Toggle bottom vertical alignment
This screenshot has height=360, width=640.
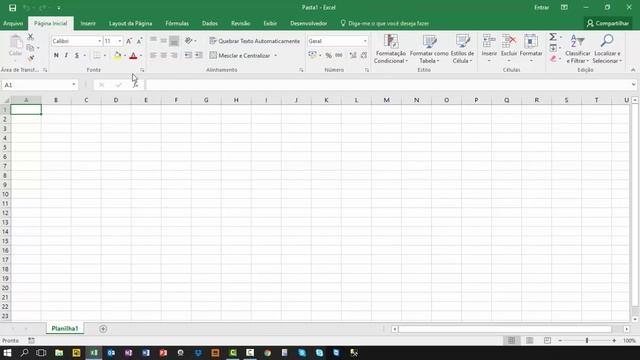pyautogui.click(x=174, y=40)
